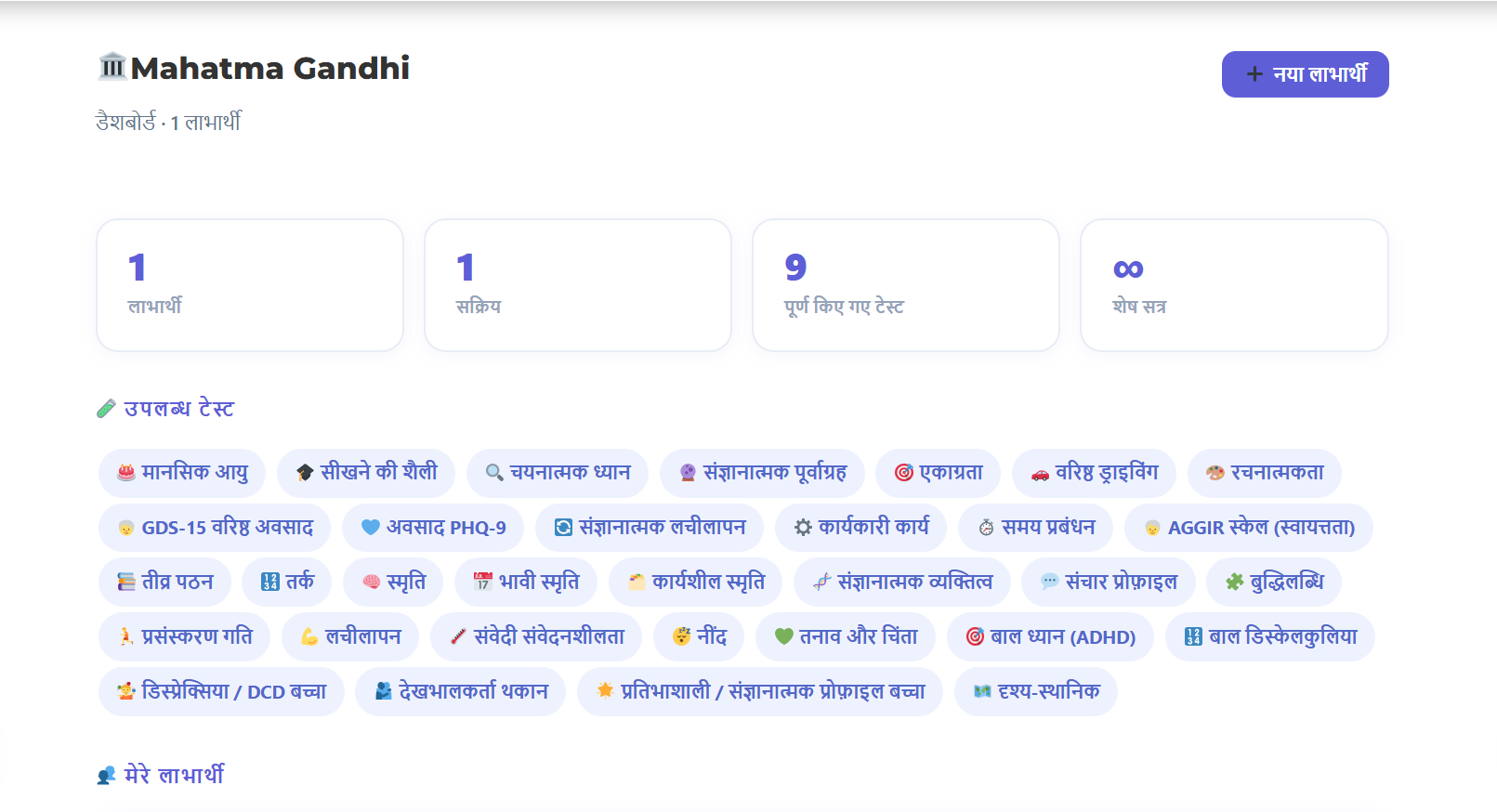Open the वरिष्ठ ड्राइविंग test

[1094, 472]
